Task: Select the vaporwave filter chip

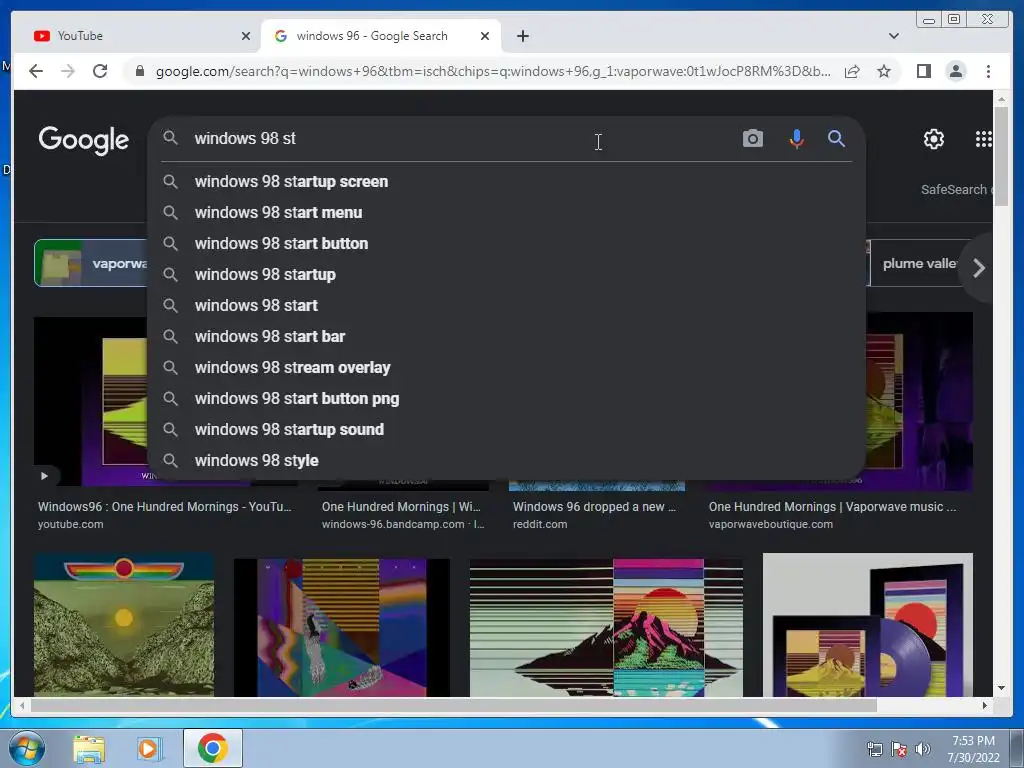Action: (91, 263)
